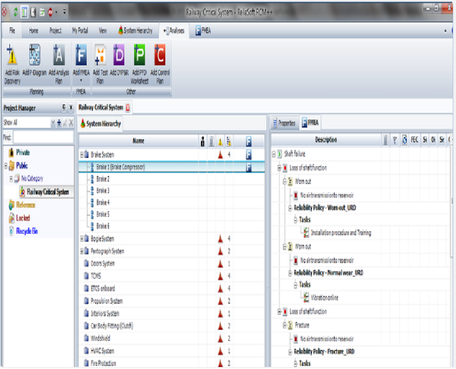Collapse Reliability Policy - Worn out_URD node
The height and width of the screenshot is (369, 456).
(290, 208)
